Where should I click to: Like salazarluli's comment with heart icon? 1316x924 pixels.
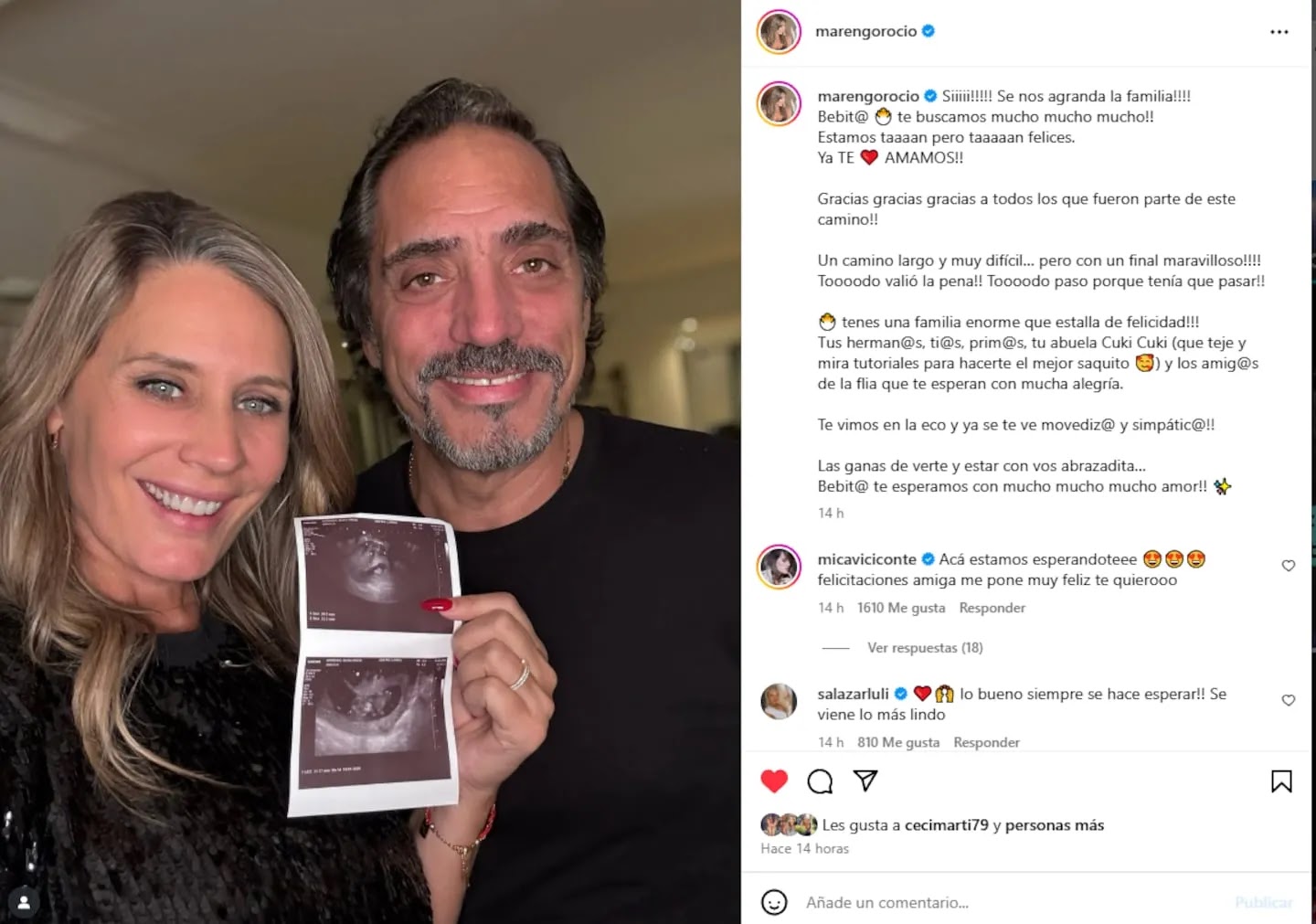pos(1289,700)
